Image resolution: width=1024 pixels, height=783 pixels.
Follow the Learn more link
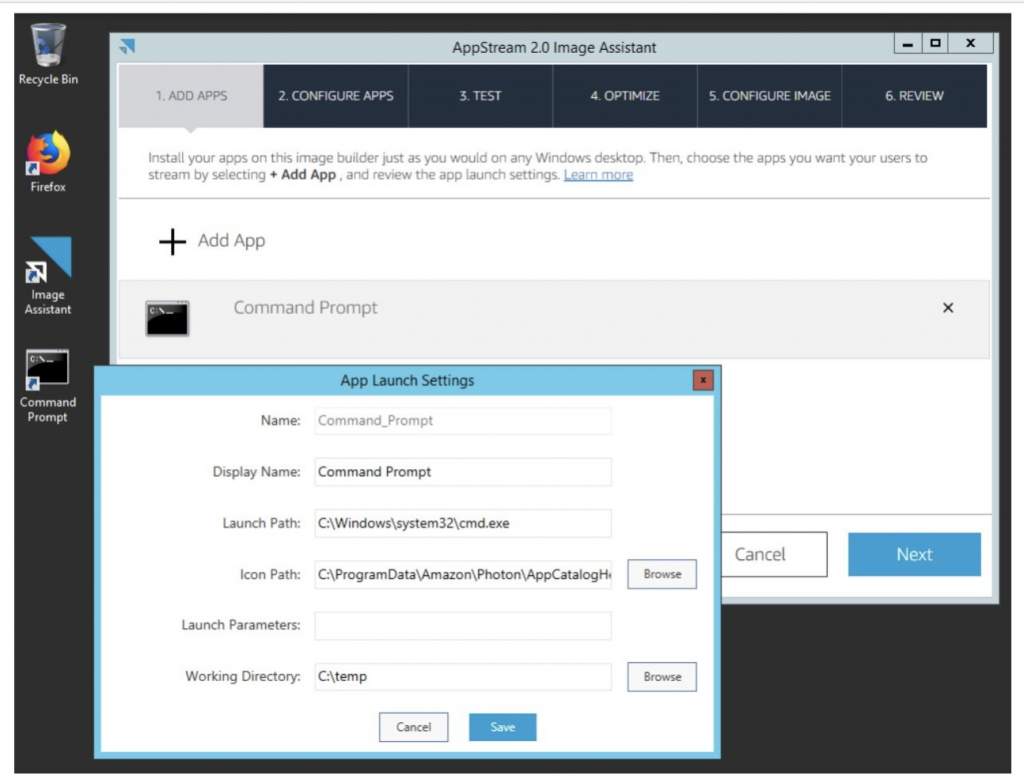pos(598,175)
